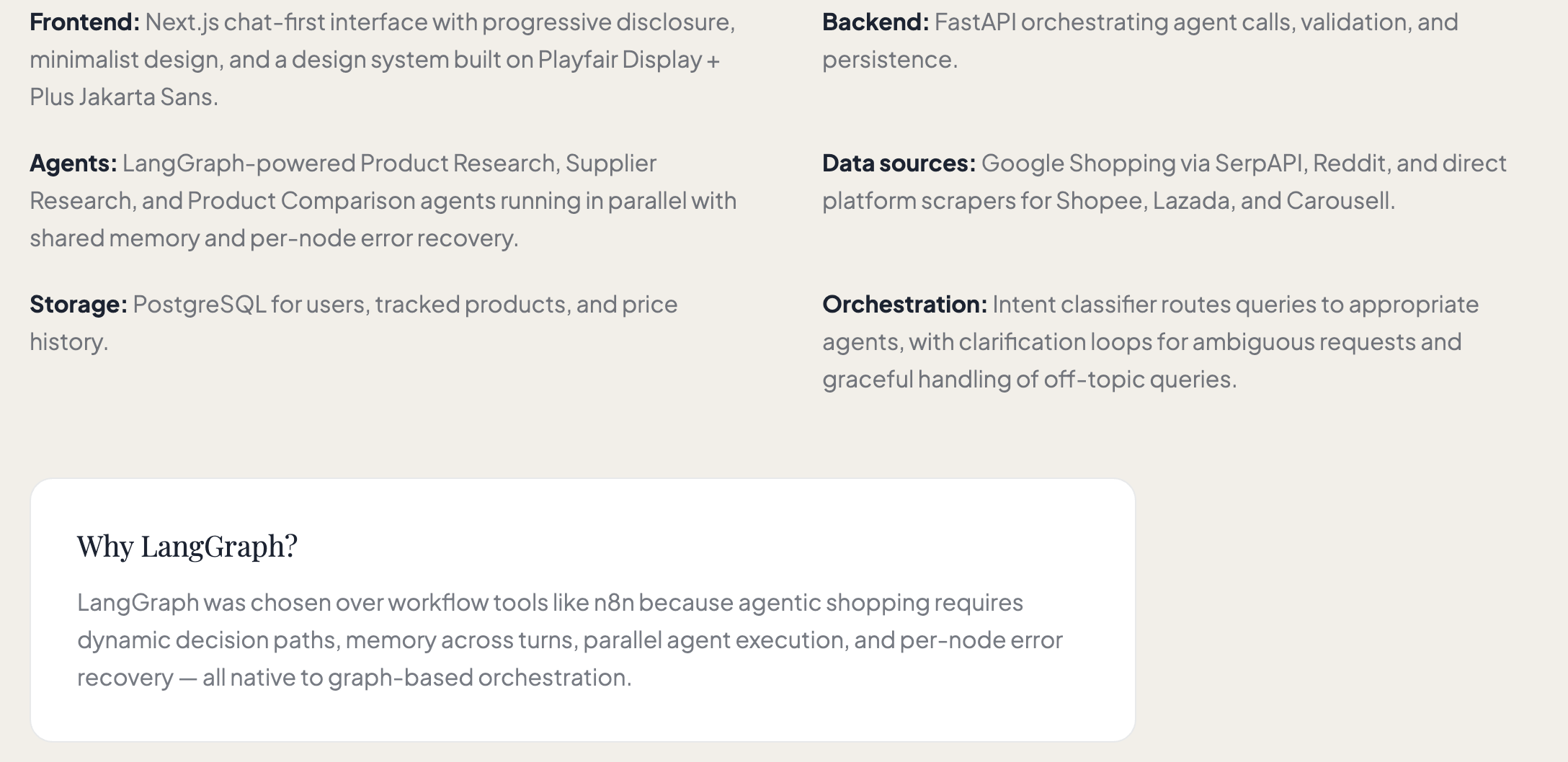1568x762 pixels.
Task: Click the 'Data sources:' bold label
Action: click(899, 163)
